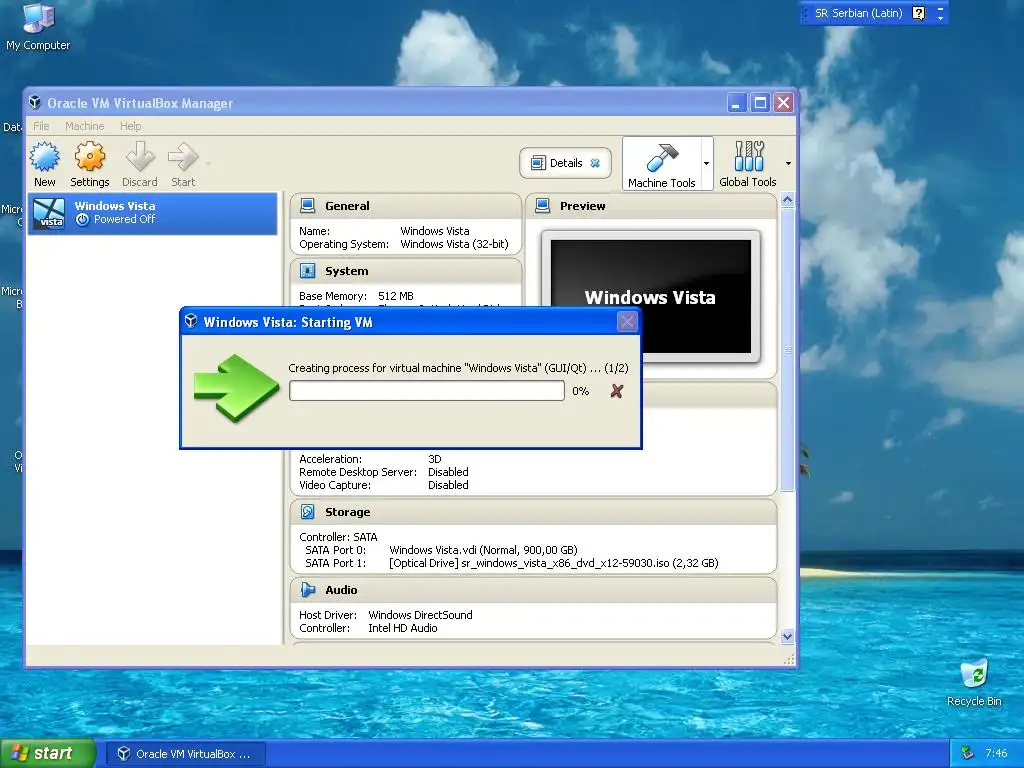
Task: Click the Details tool button
Action: [x=565, y=163]
